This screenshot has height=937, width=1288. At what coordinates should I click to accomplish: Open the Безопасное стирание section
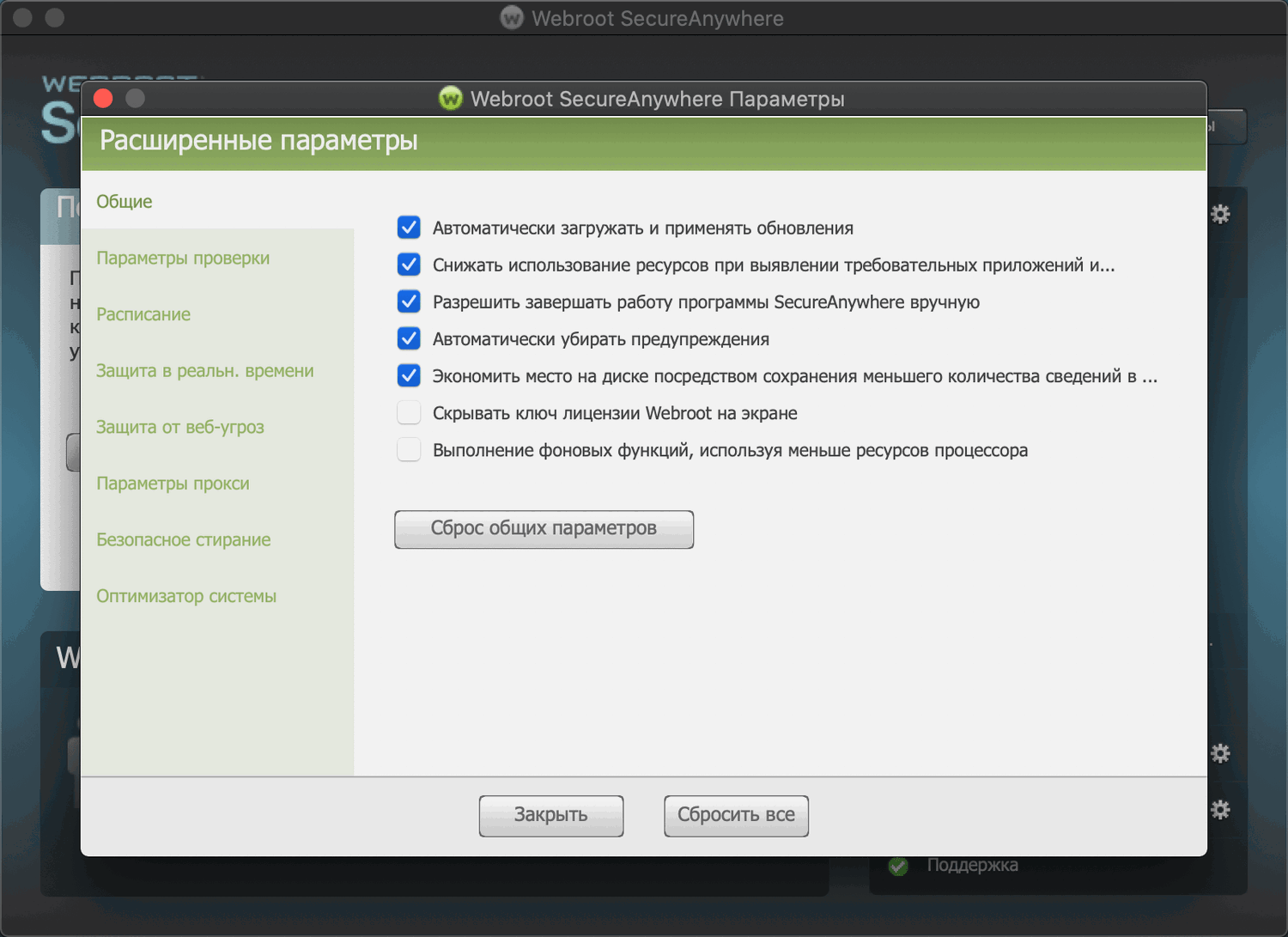(184, 540)
